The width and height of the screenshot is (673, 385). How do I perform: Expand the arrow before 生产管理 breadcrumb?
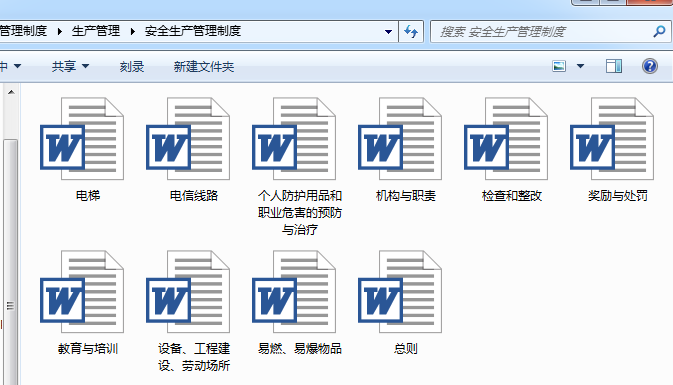(59, 31)
